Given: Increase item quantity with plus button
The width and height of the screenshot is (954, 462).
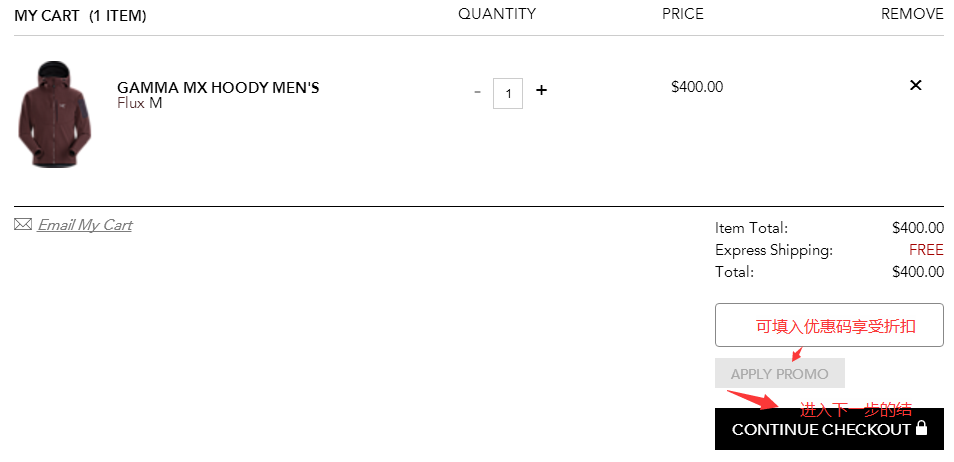Looking at the screenshot, I should [x=541, y=90].
